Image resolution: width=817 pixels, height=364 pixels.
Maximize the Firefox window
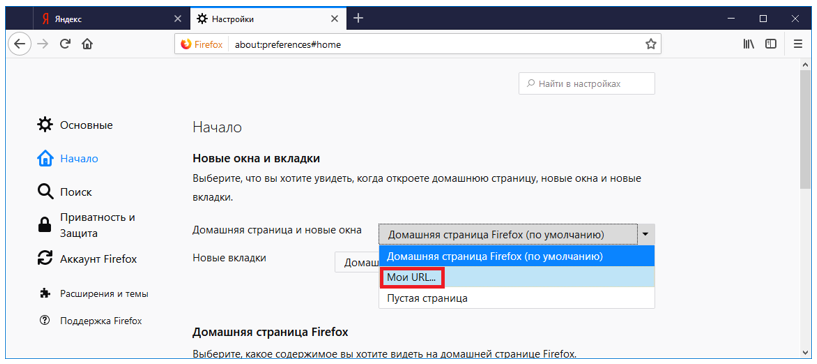pos(763,19)
